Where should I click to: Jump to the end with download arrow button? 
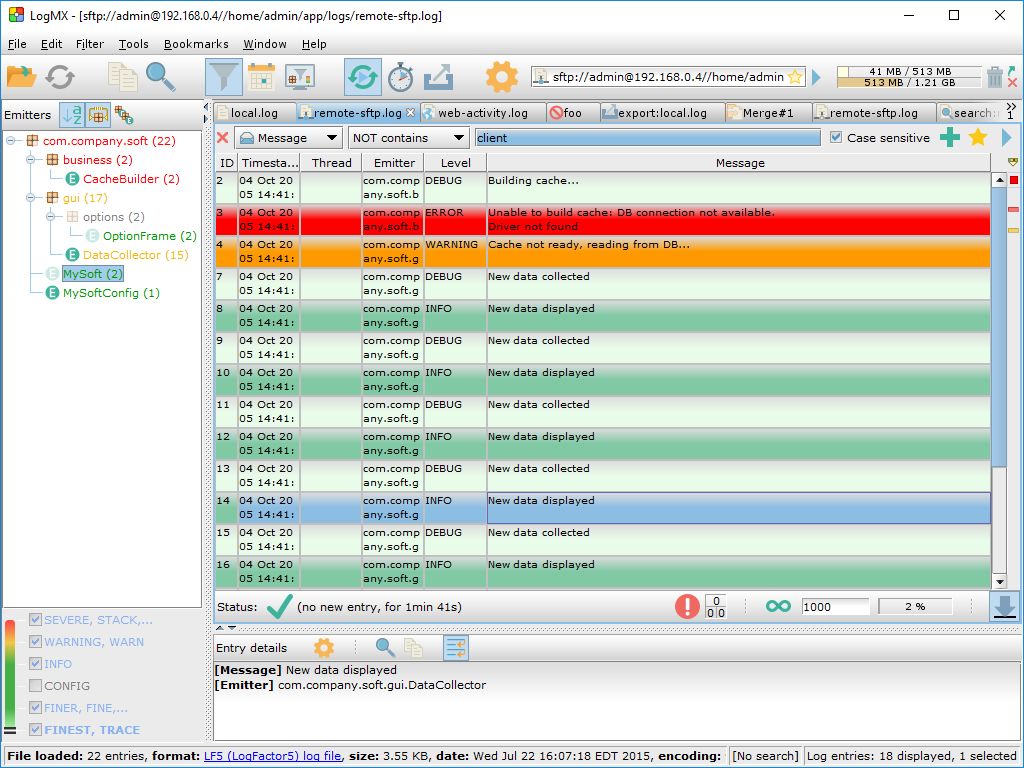1004,607
